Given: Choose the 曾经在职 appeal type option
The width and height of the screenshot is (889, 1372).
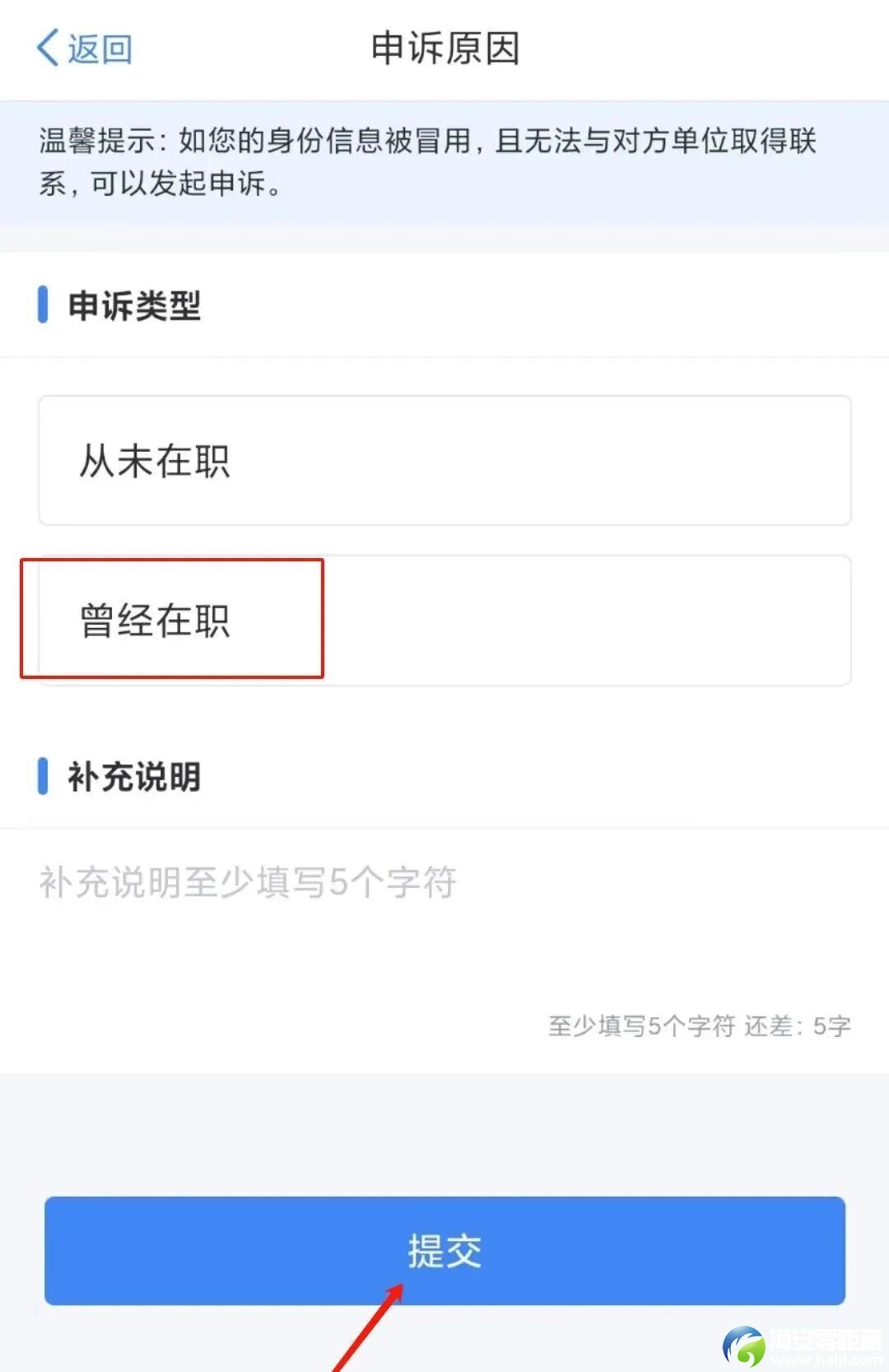Looking at the screenshot, I should click(x=444, y=621).
